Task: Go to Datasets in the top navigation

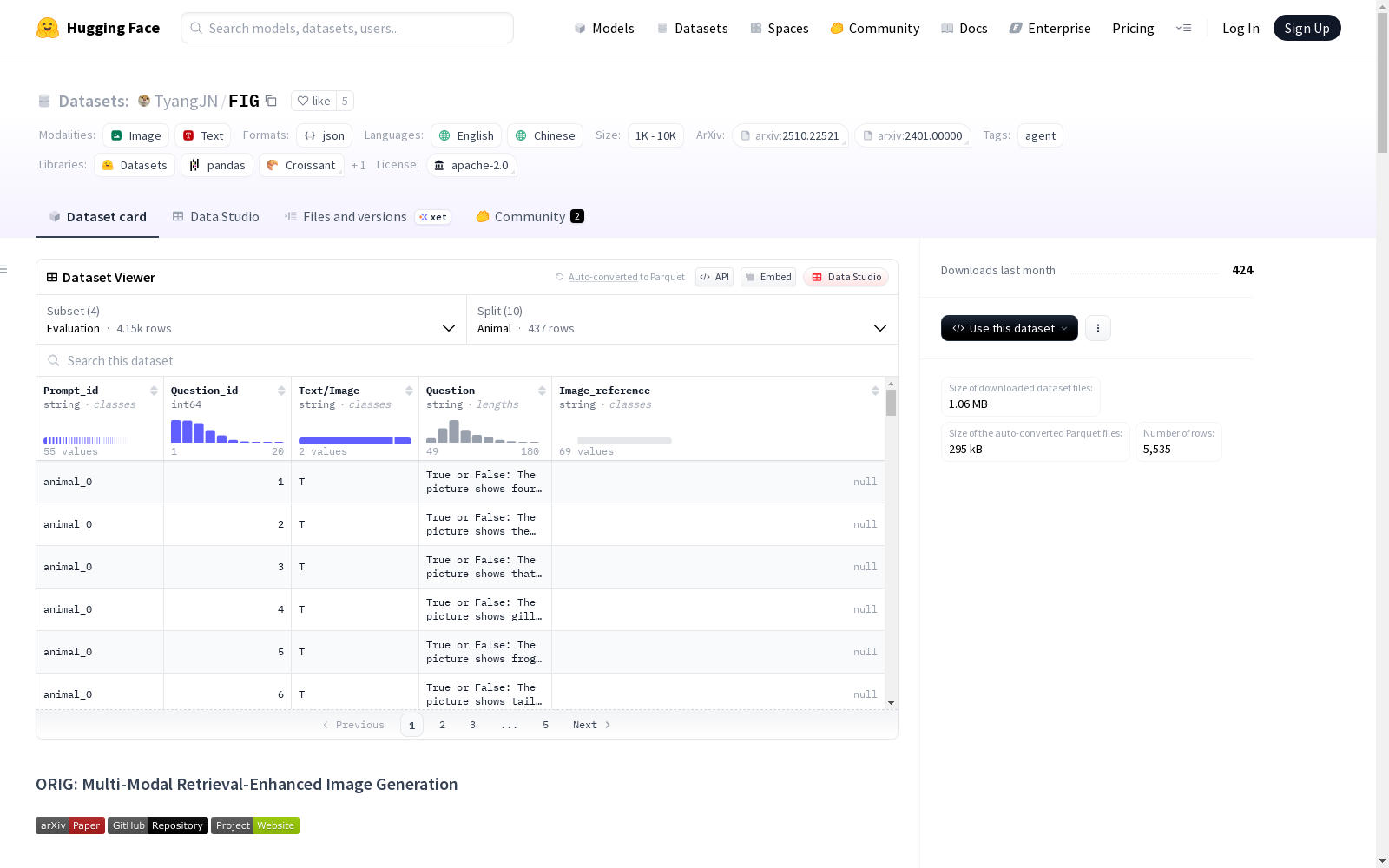Action: [692, 28]
